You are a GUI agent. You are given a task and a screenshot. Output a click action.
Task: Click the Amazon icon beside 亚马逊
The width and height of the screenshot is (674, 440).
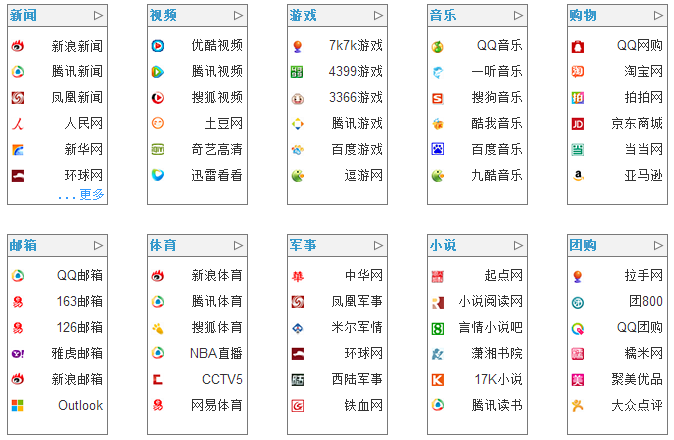coord(578,175)
